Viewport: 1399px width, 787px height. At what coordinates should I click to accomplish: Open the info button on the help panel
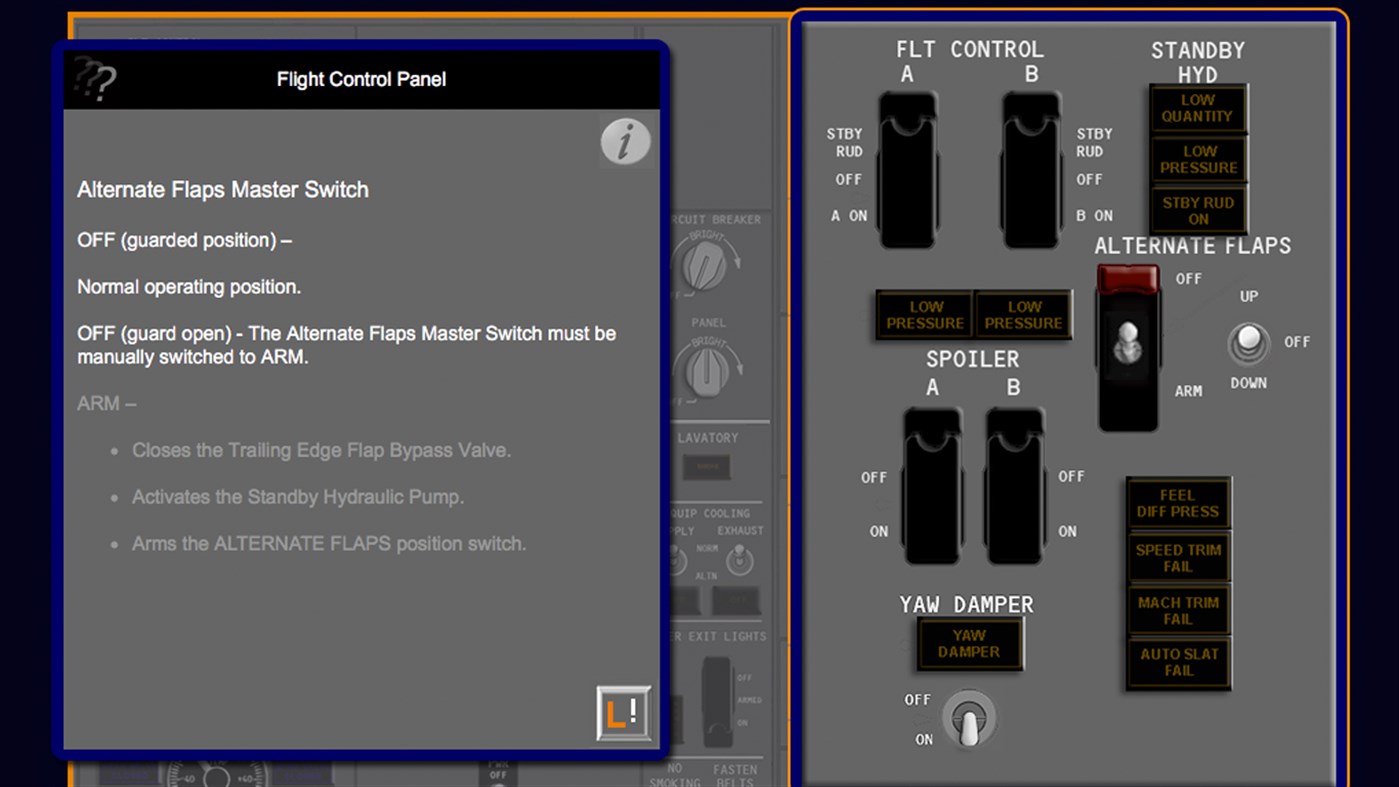point(625,141)
